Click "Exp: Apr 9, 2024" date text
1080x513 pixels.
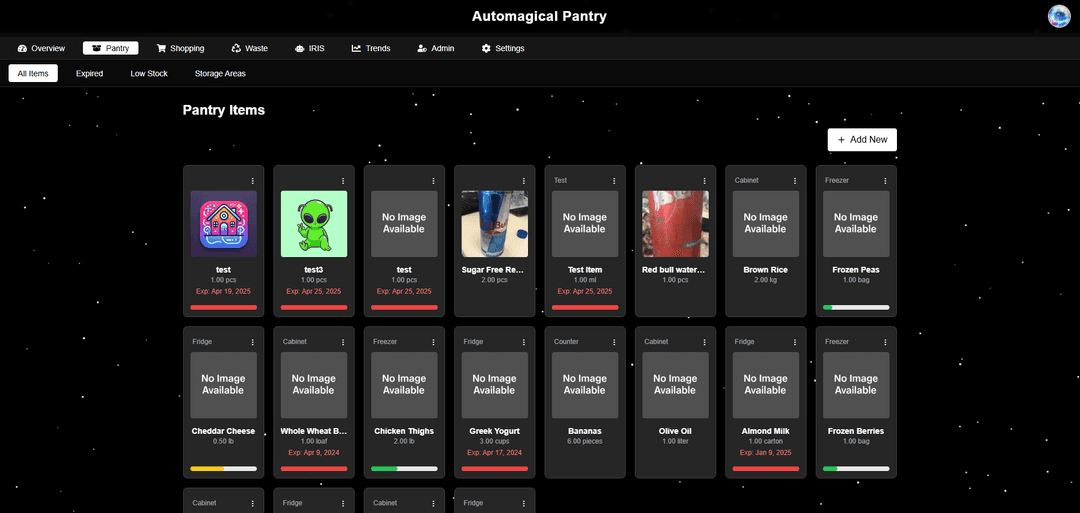tap(314, 452)
